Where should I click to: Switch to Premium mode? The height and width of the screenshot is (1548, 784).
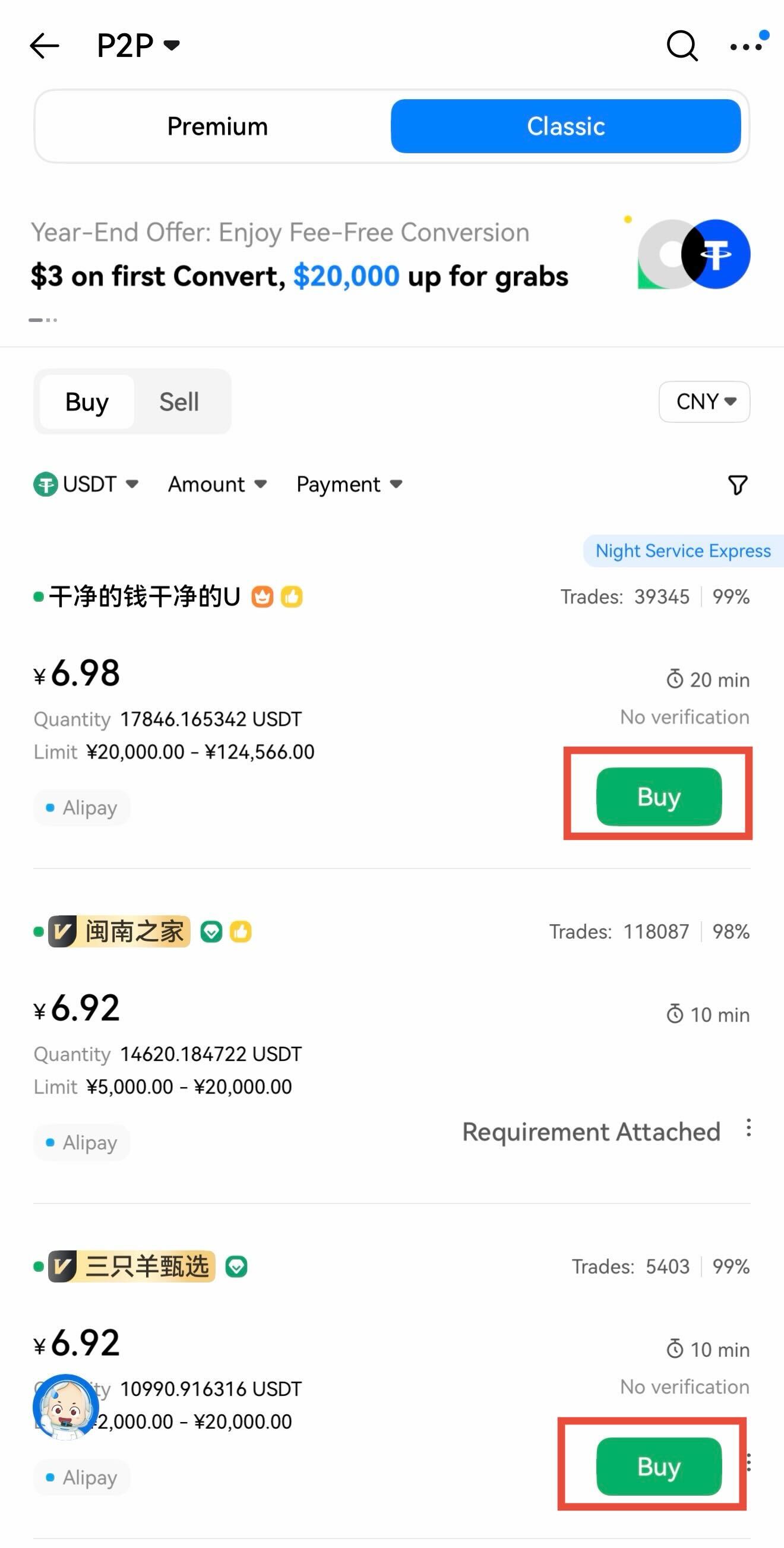pyautogui.click(x=217, y=126)
